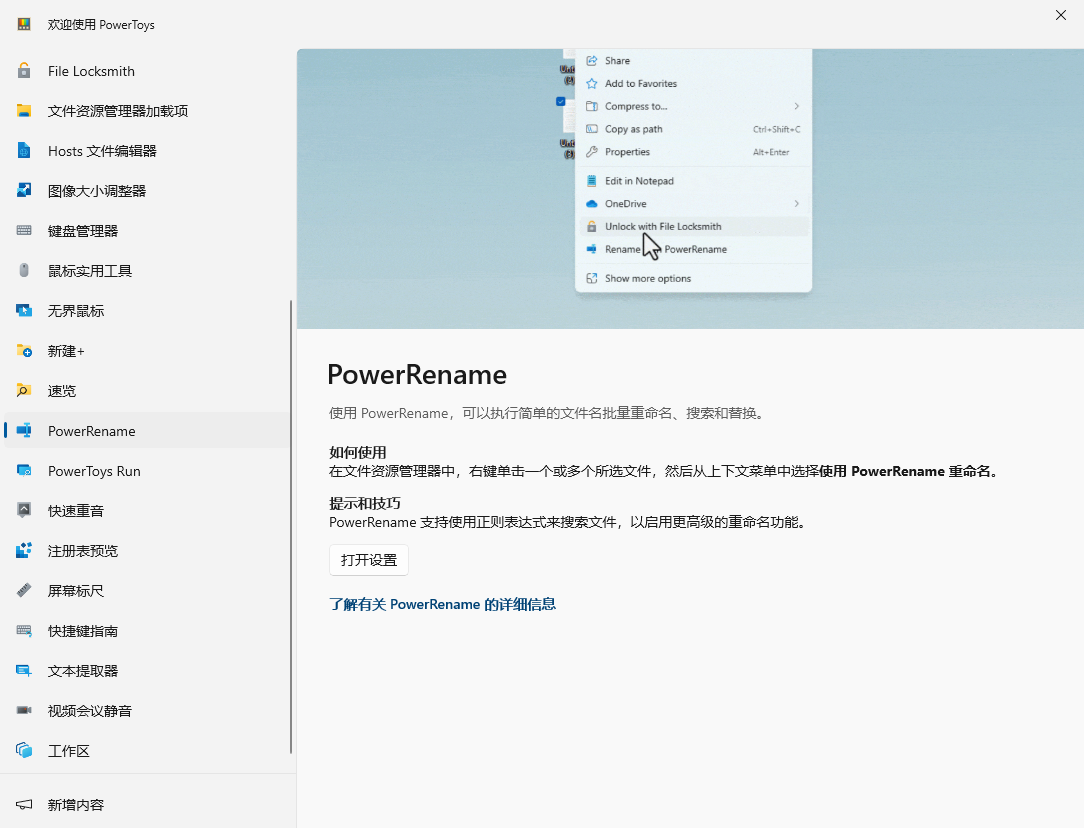This screenshot has height=828, width=1084.
Task: Expand the OneDrive submenu chevron
Action: click(796, 203)
